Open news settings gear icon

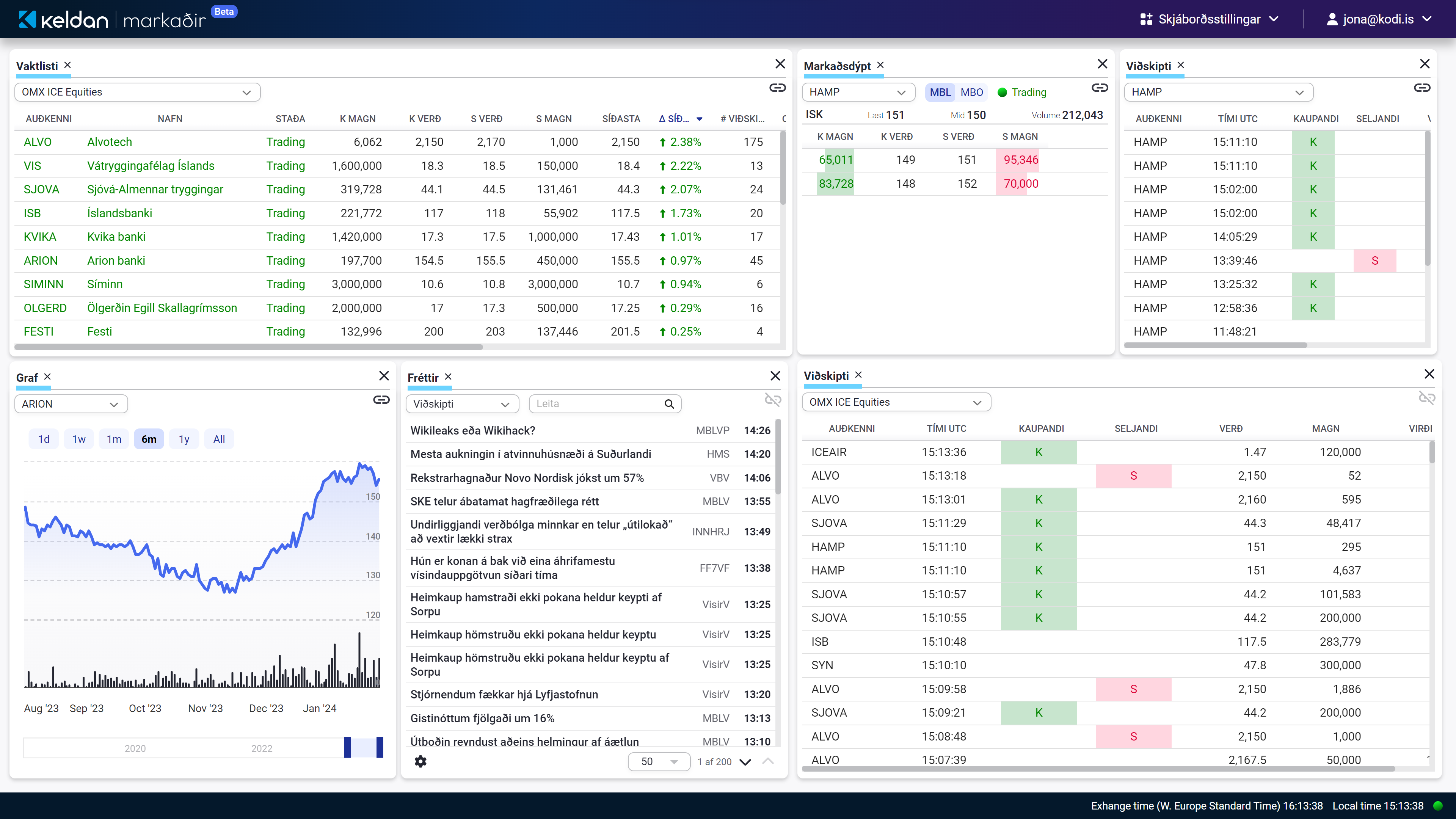420,761
